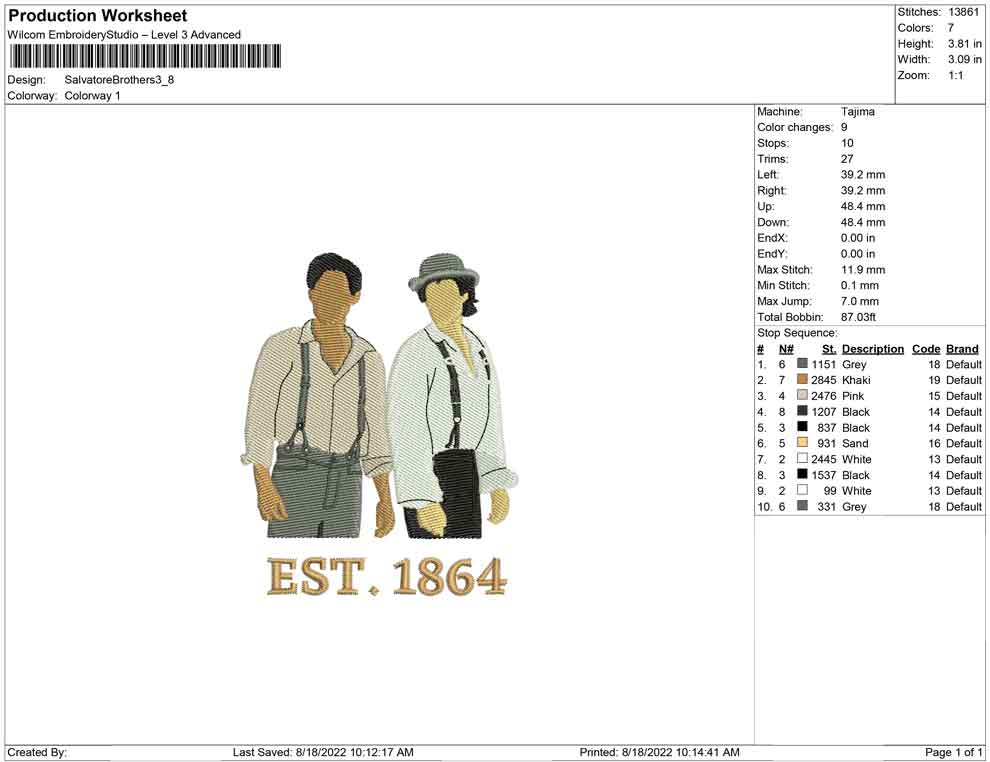Click the 'Sand' description in stop 6
990x762 pixels.
(x=855, y=443)
